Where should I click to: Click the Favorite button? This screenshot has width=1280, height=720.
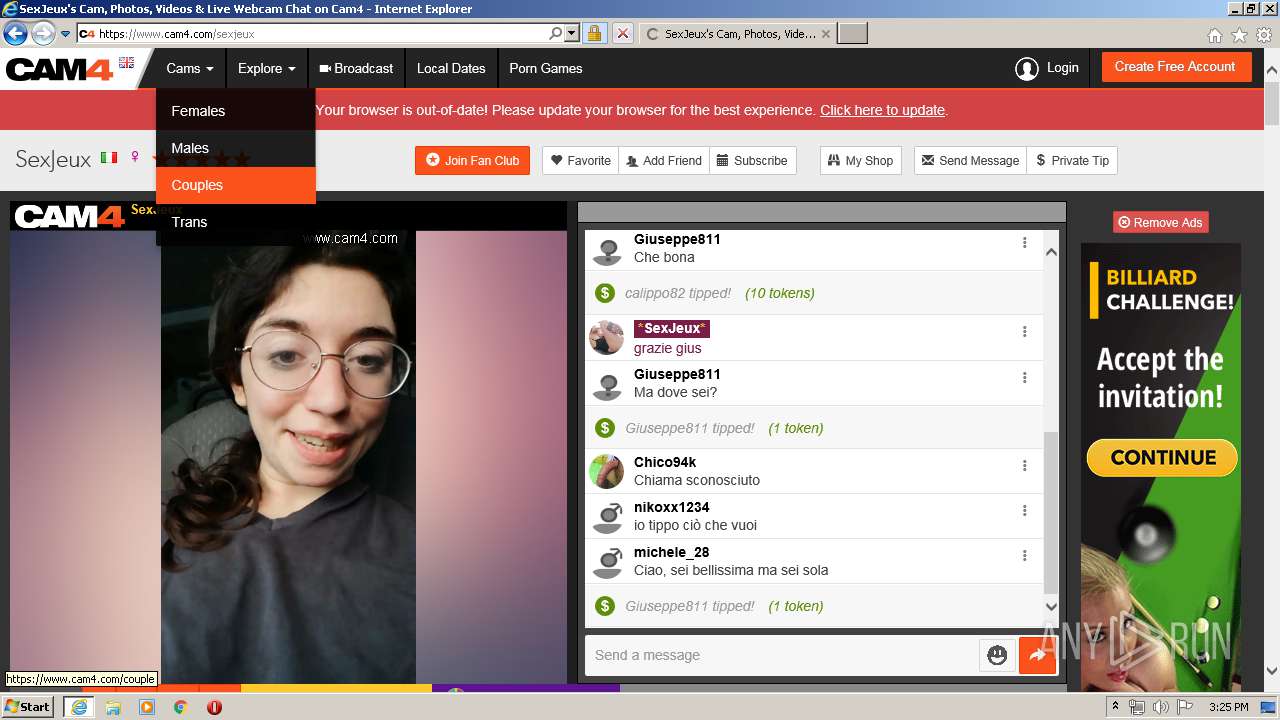pos(581,160)
